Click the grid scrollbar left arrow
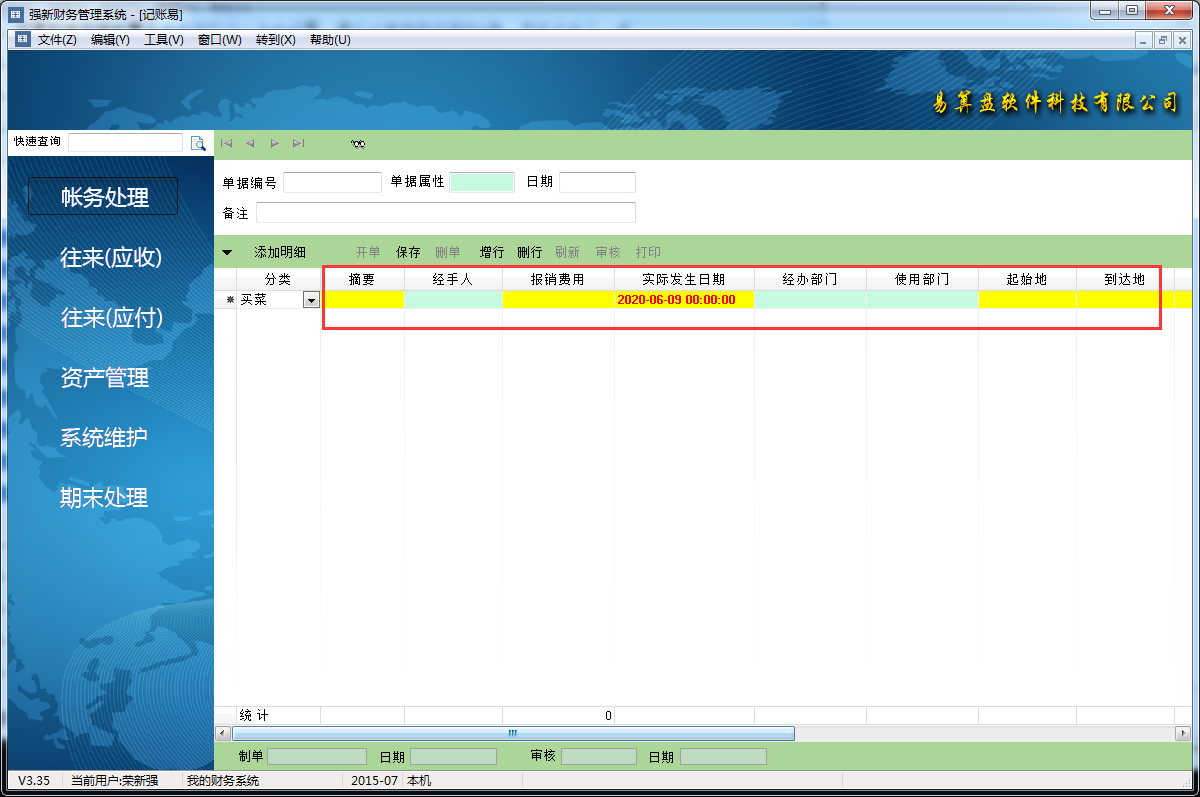This screenshot has width=1200, height=797. coord(223,733)
